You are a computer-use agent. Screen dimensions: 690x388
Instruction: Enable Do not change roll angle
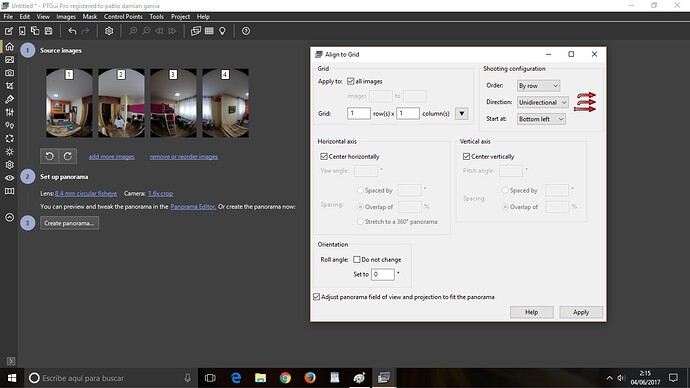pos(357,260)
